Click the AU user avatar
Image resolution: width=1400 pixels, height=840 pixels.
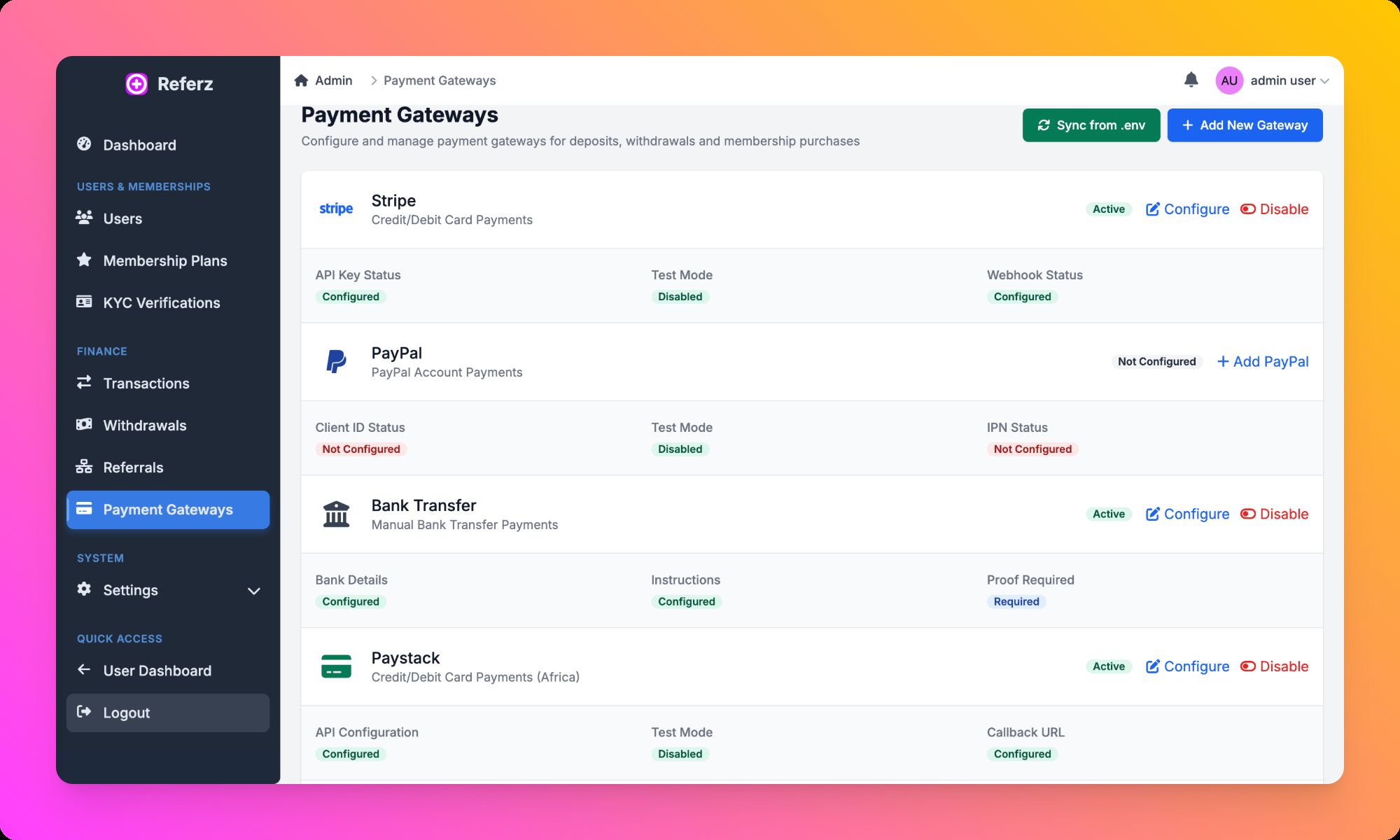click(x=1229, y=80)
